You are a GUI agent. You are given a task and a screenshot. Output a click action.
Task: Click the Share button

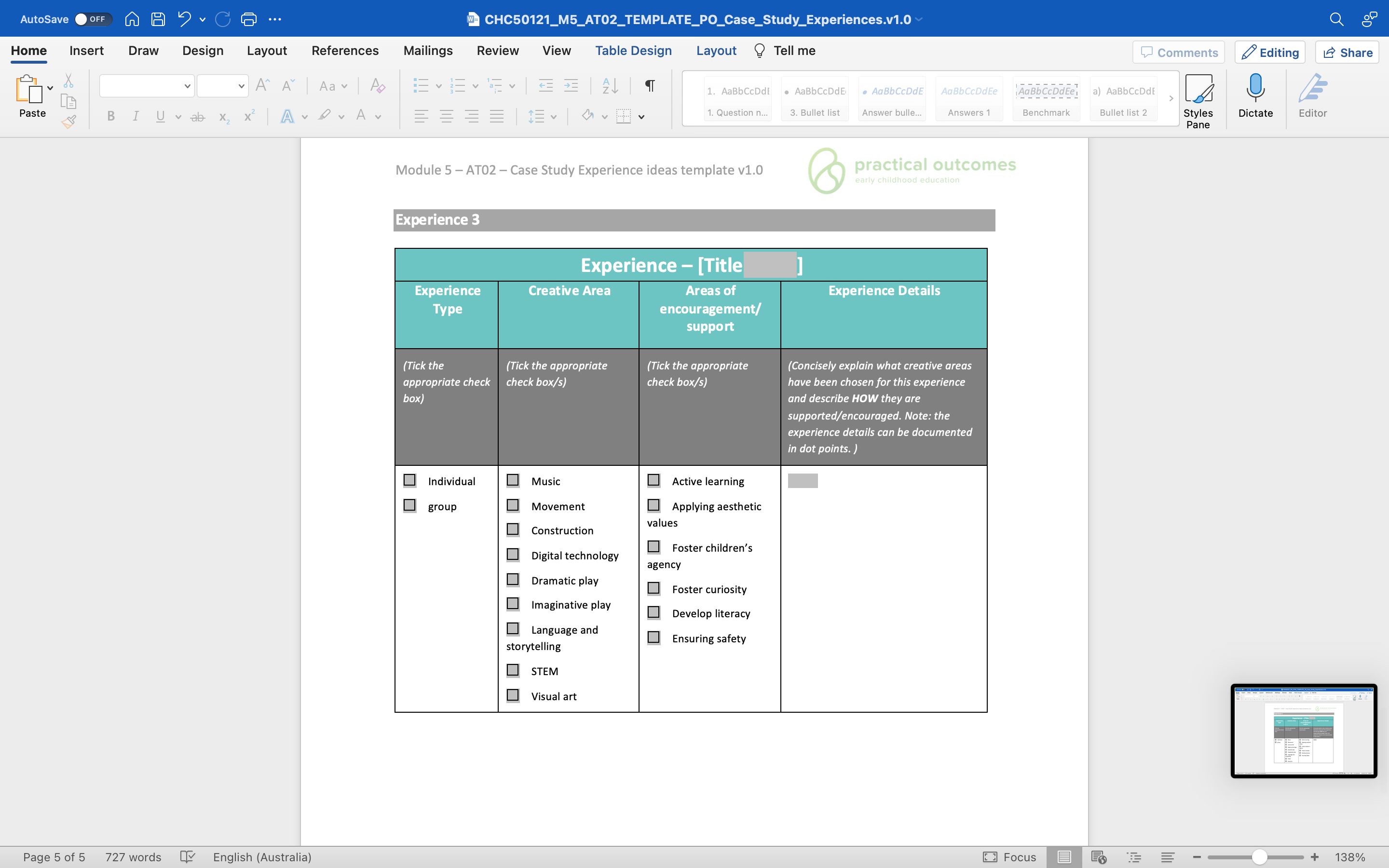click(x=1347, y=52)
